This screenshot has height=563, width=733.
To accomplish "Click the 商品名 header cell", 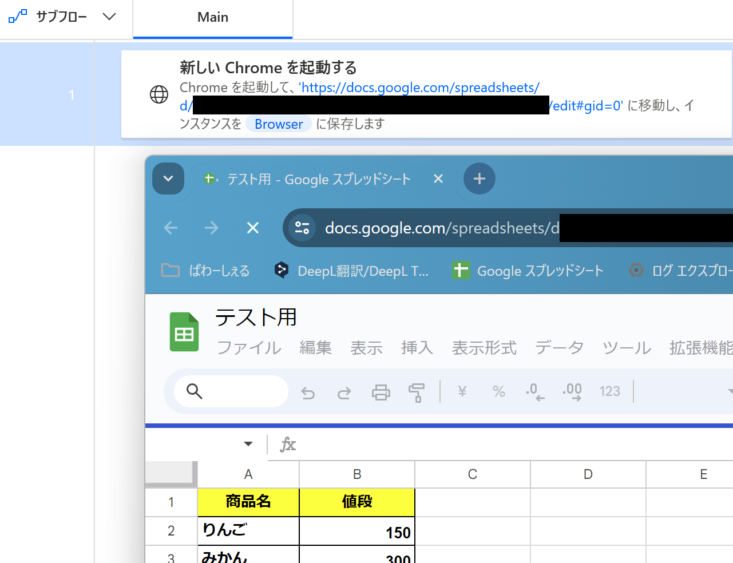I will click(248, 502).
